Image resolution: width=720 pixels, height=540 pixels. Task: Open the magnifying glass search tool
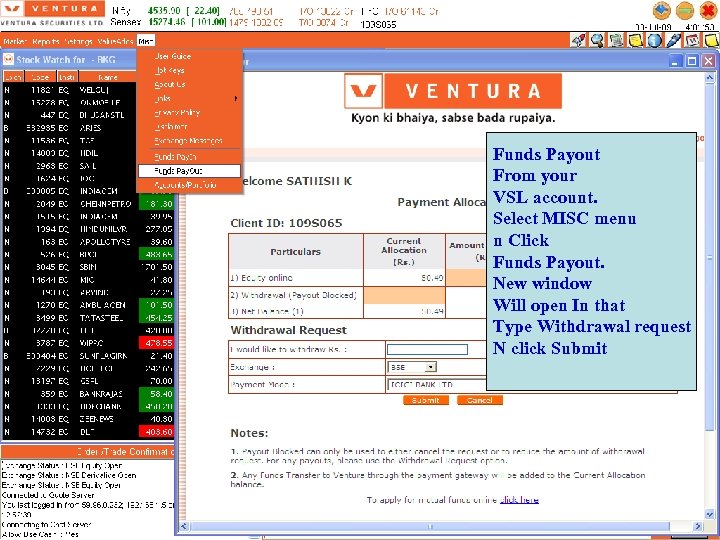tap(597, 40)
